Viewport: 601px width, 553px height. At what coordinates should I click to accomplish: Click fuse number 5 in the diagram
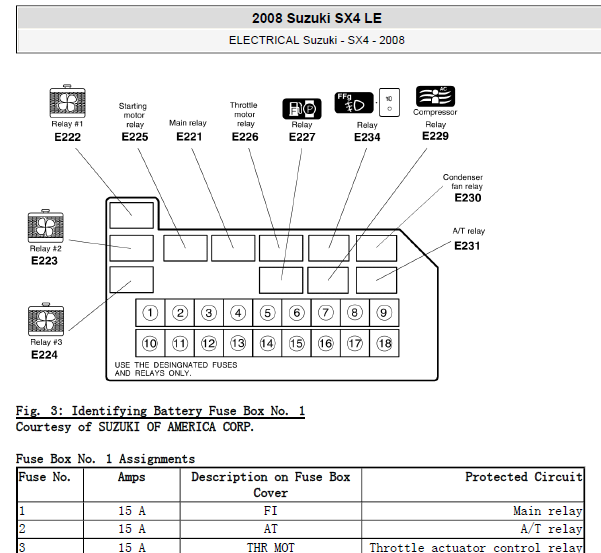268,313
